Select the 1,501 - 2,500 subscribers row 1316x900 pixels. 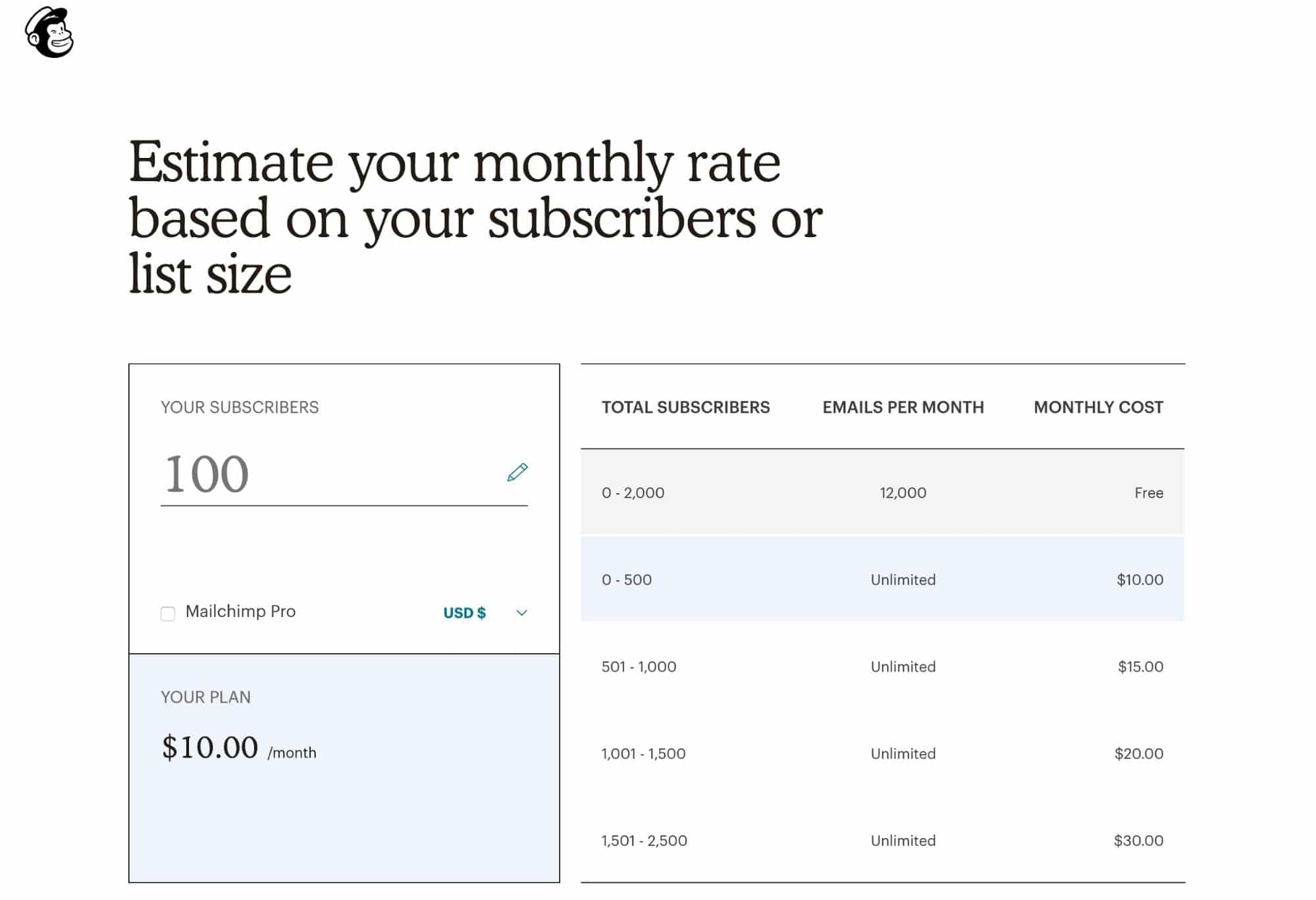[882, 840]
